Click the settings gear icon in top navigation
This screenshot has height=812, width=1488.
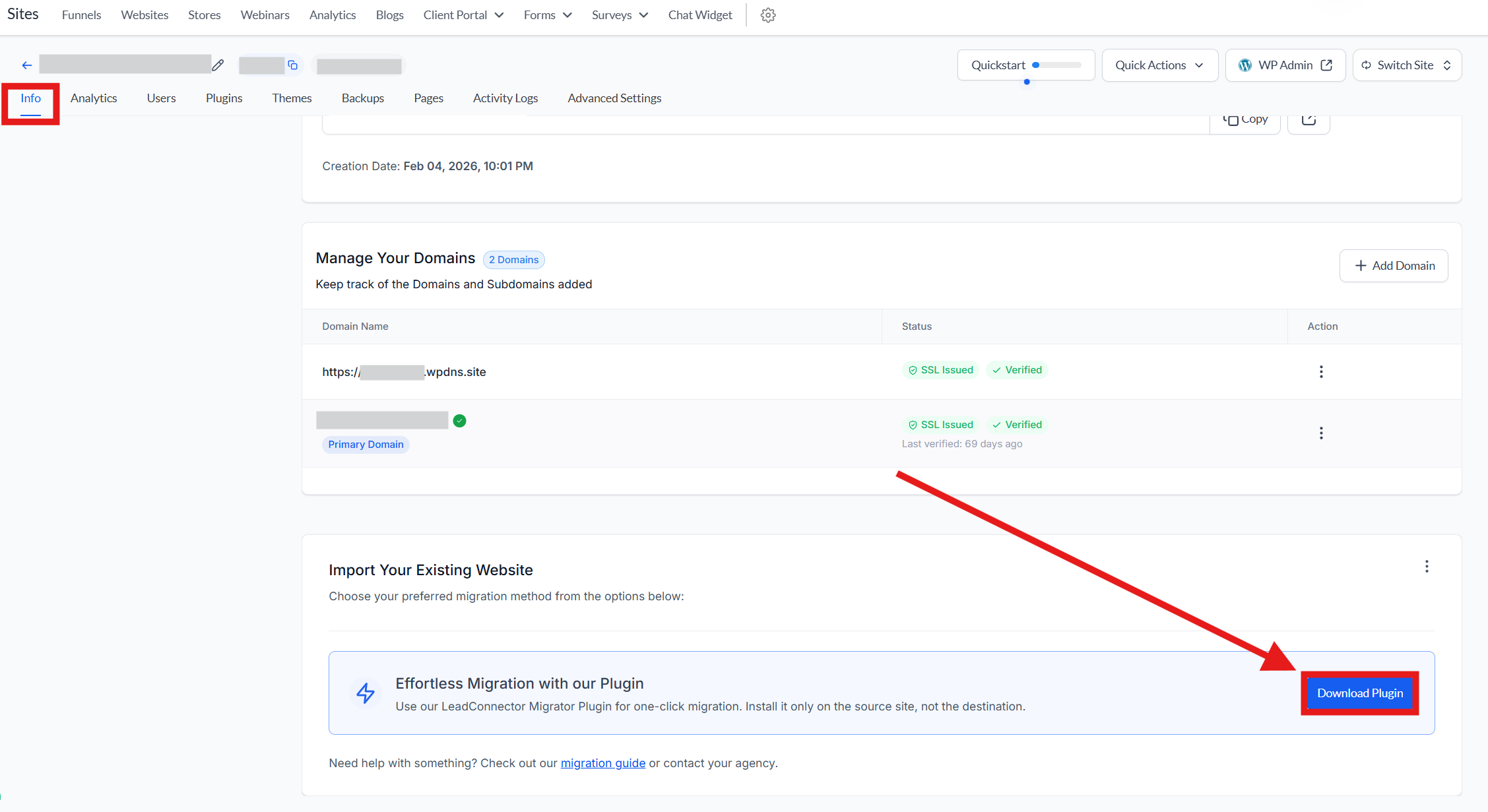(767, 15)
